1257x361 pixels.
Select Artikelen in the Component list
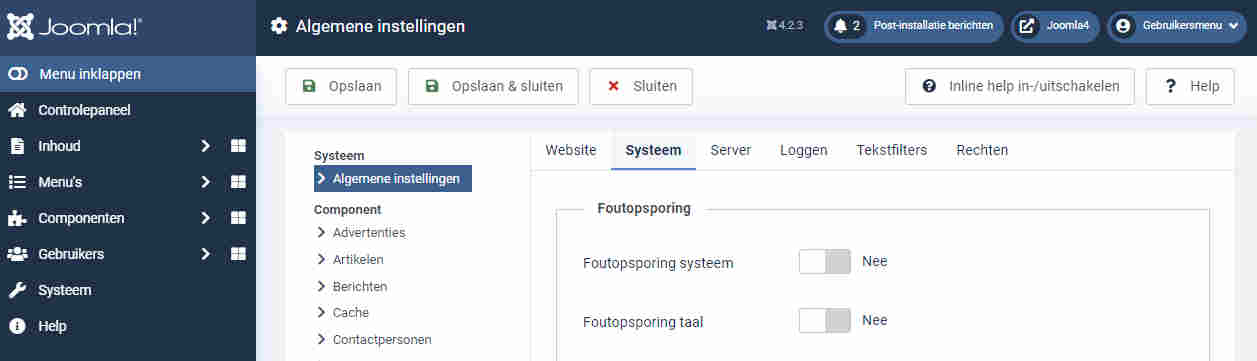tap(358, 259)
